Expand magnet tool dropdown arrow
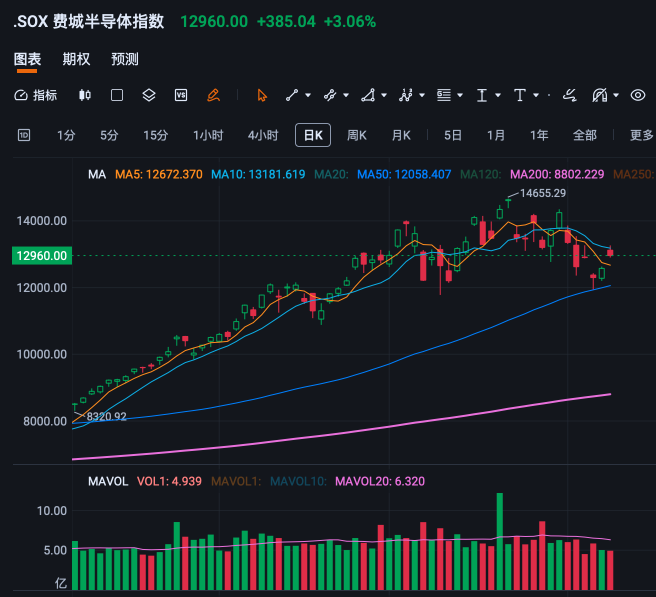The height and width of the screenshot is (597, 656). pos(616,95)
